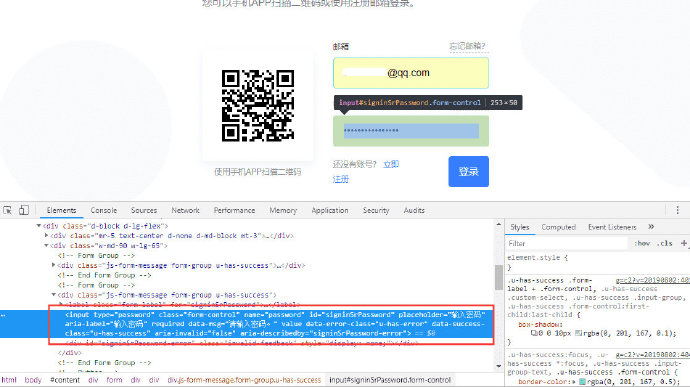Select the Computed pane tab
The height and width of the screenshot is (387, 690).
pos(558,227)
